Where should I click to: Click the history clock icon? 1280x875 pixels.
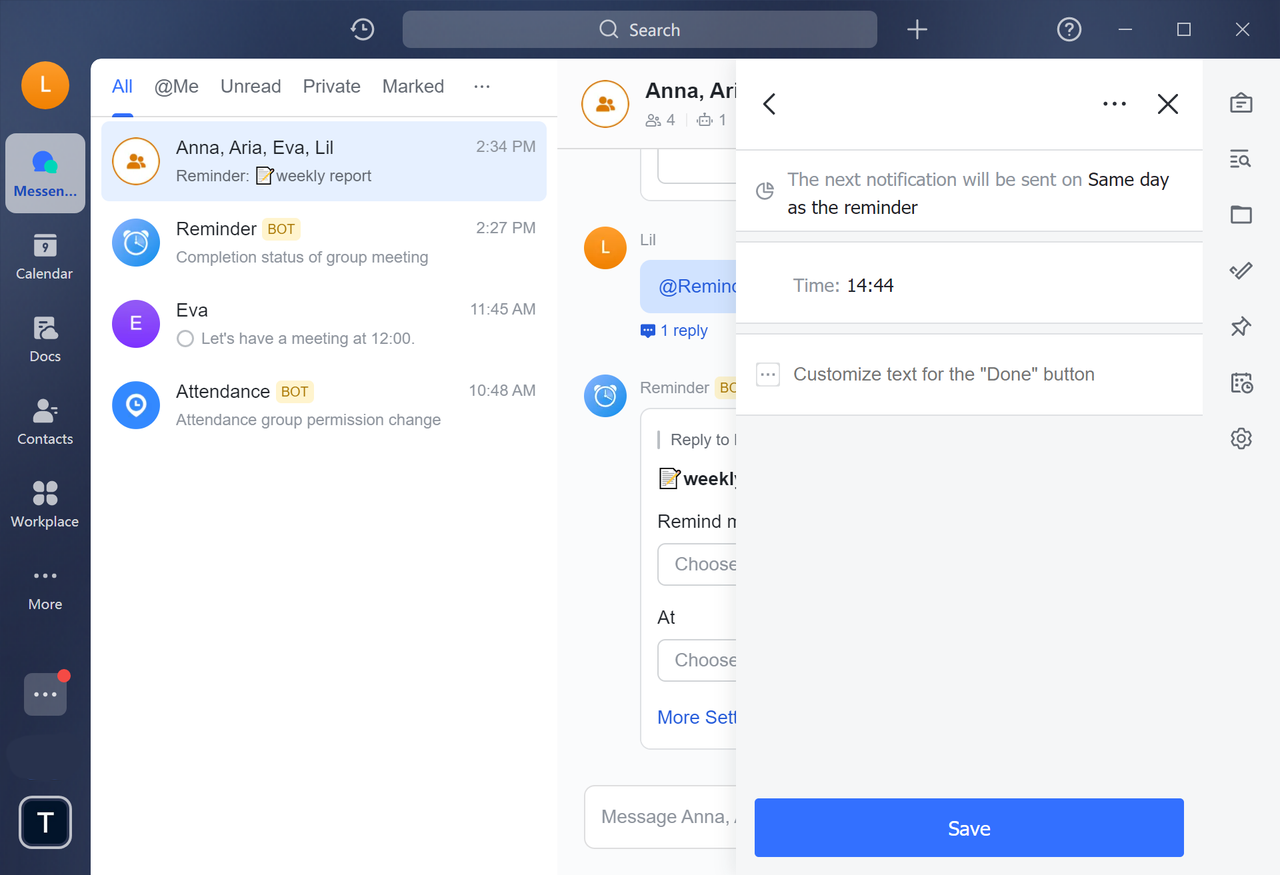[362, 30]
